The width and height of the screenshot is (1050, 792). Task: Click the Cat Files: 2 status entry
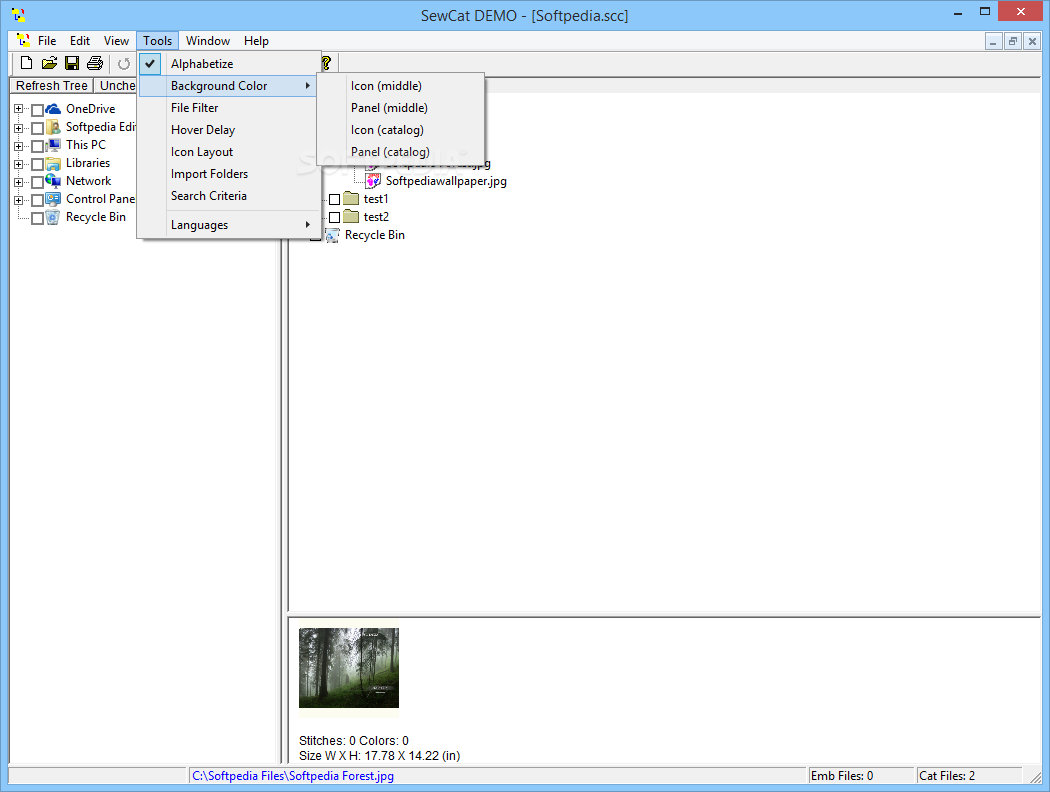968,776
